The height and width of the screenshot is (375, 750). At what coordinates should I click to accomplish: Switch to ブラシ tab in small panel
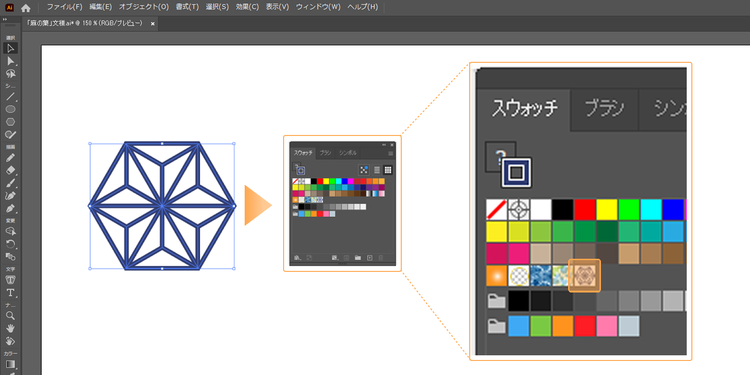pyautogui.click(x=325, y=153)
